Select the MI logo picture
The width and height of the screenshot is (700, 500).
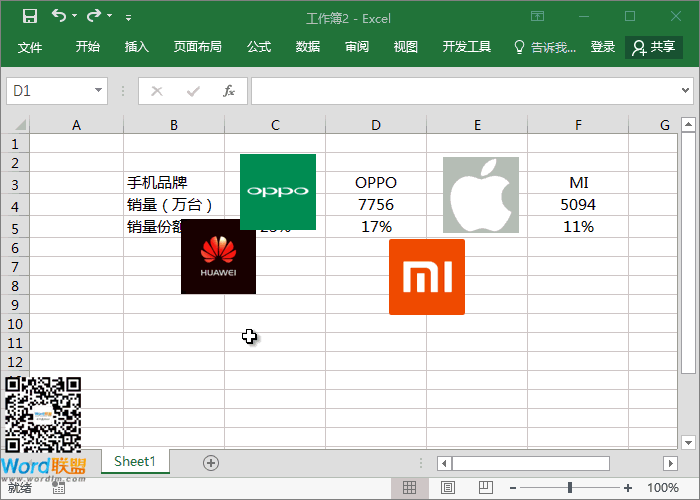(427, 277)
